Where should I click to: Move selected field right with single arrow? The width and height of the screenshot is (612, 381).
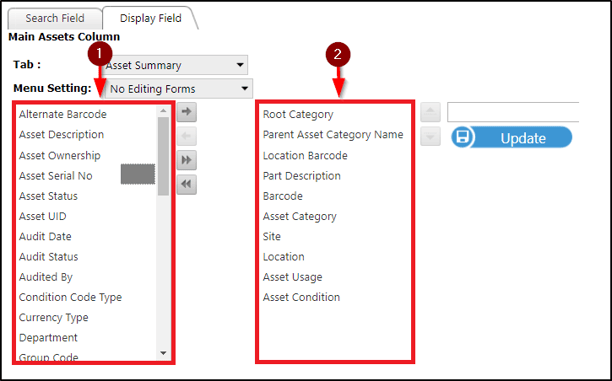187,112
